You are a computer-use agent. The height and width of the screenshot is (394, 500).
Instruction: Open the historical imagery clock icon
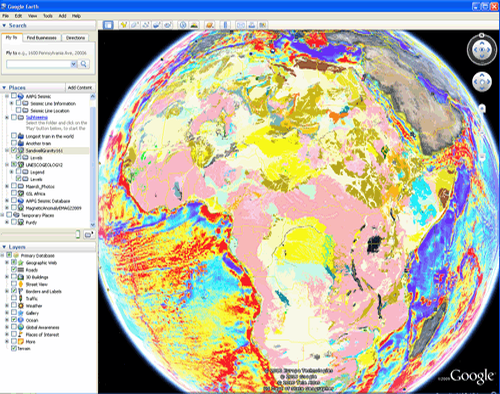[x=183, y=25]
